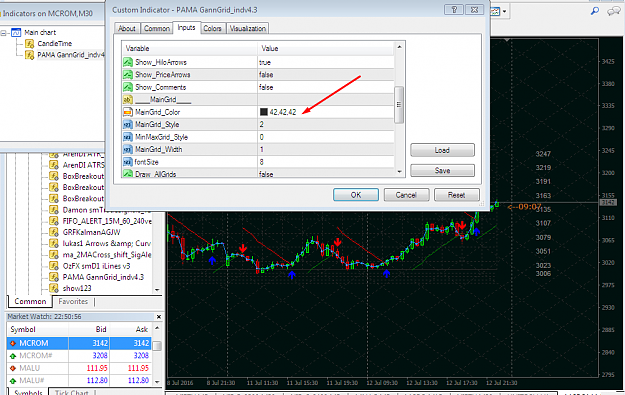Select lukas1 Arrows & Curv indicator icon
This screenshot has width=625, height=395.
(54, 243)
